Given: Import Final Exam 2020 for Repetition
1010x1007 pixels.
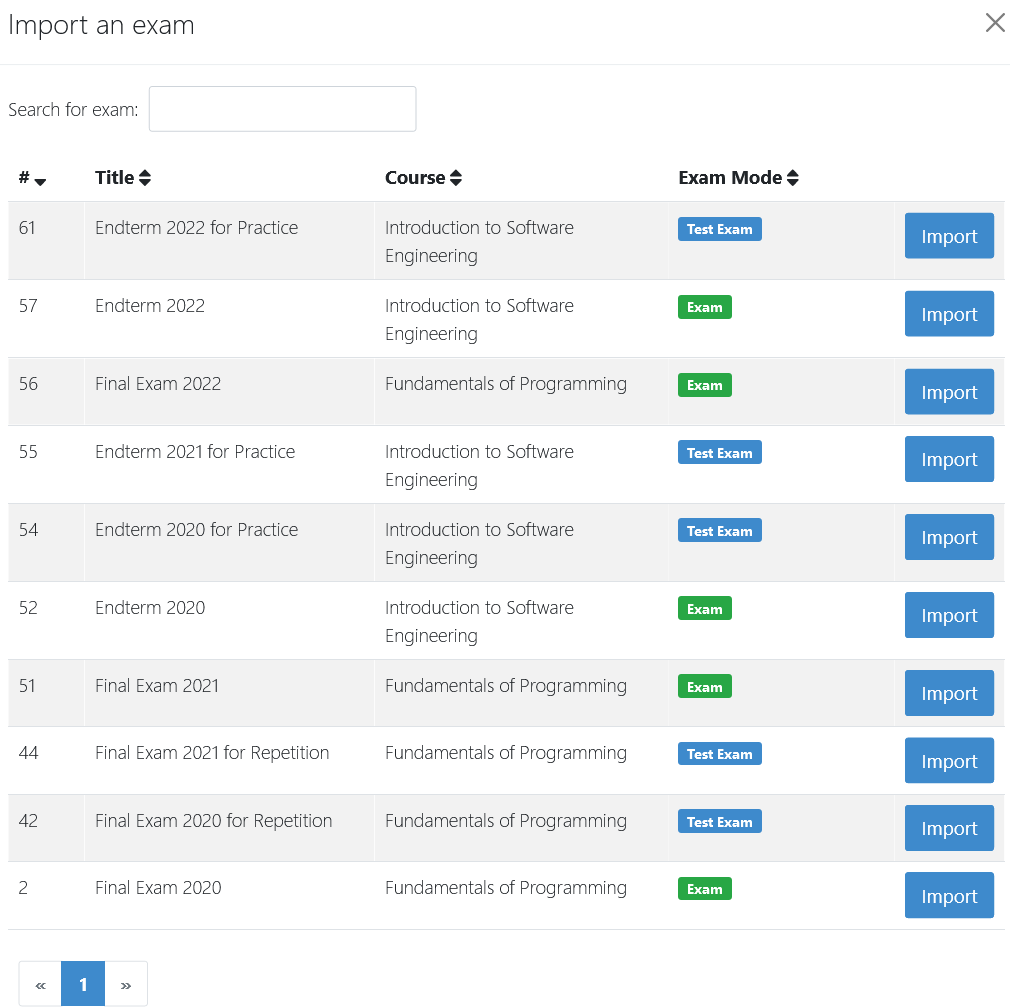Looking at the screenshot, I should [948, 827].
